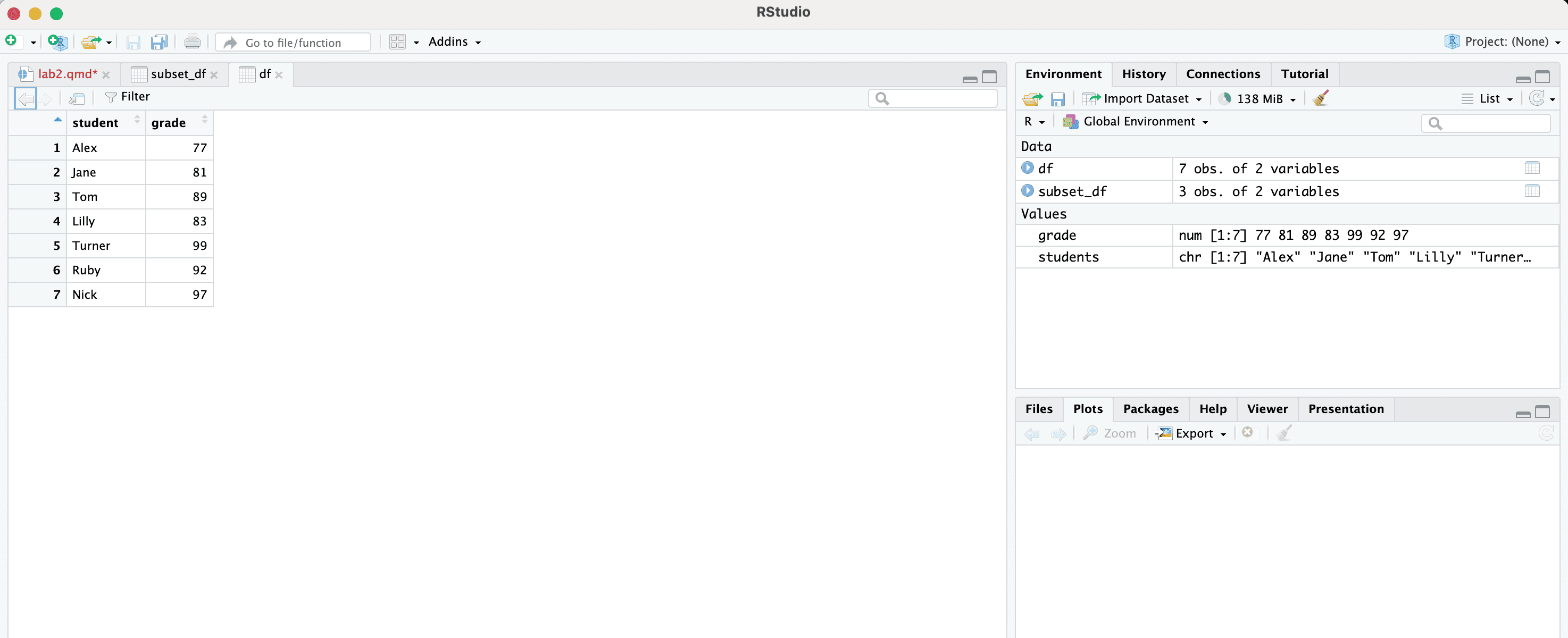Click the Open File folder icon
Viewport: 1568px width, 638px height.
[91, 42]
